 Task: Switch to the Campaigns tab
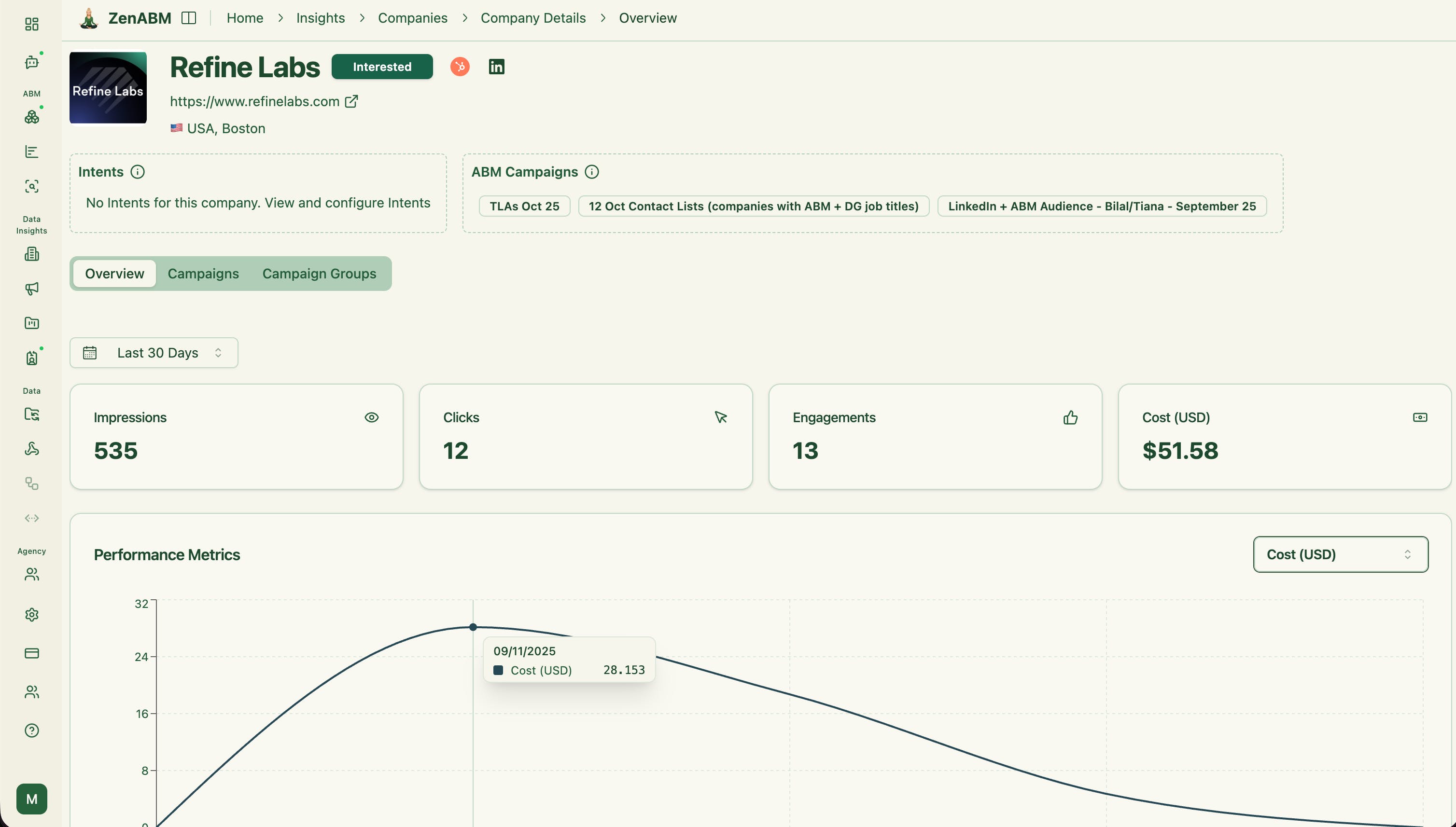pyautogui.click(x=203, y=274)
